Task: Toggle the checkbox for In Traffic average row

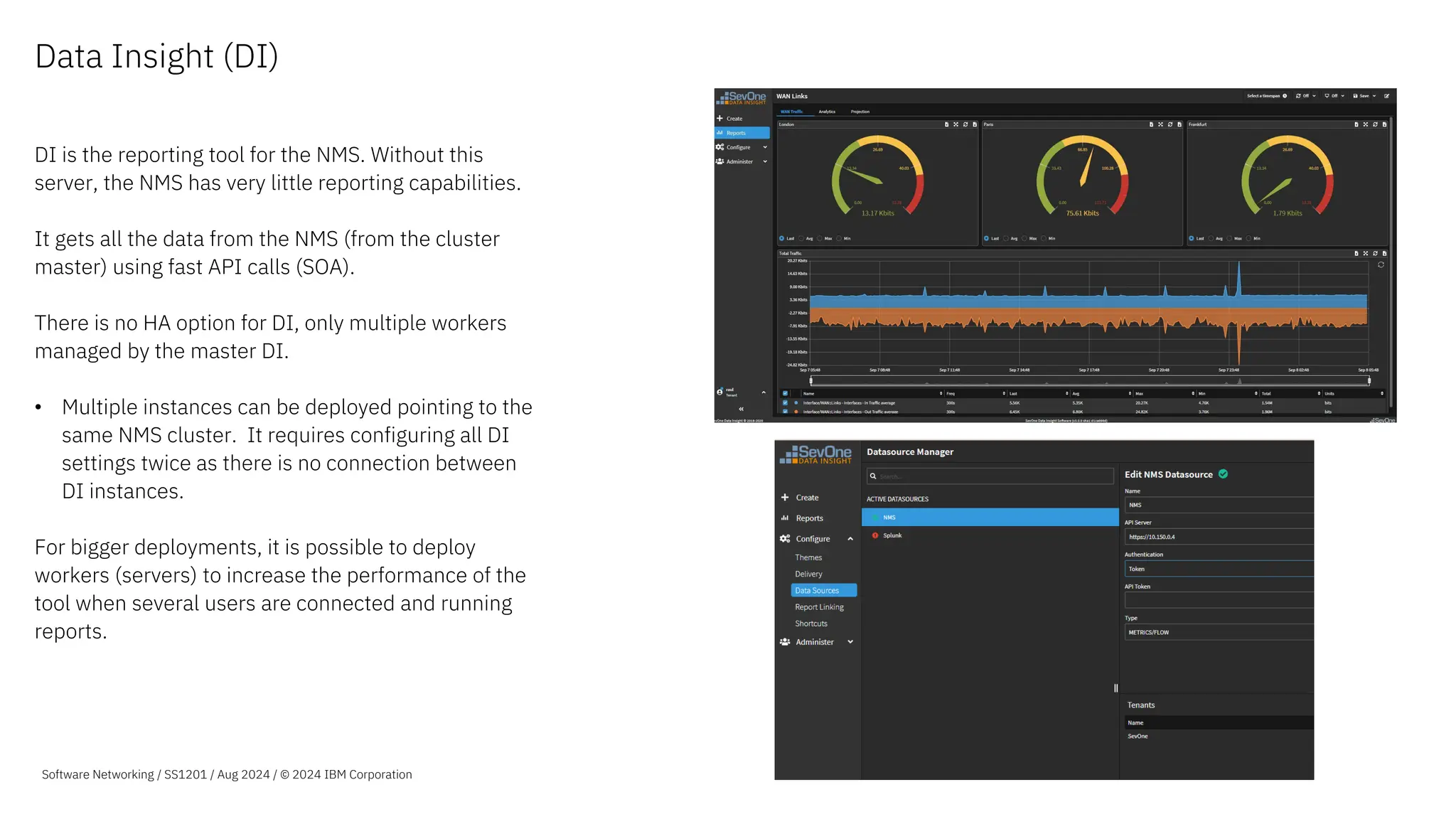Action: pos(785,402)
